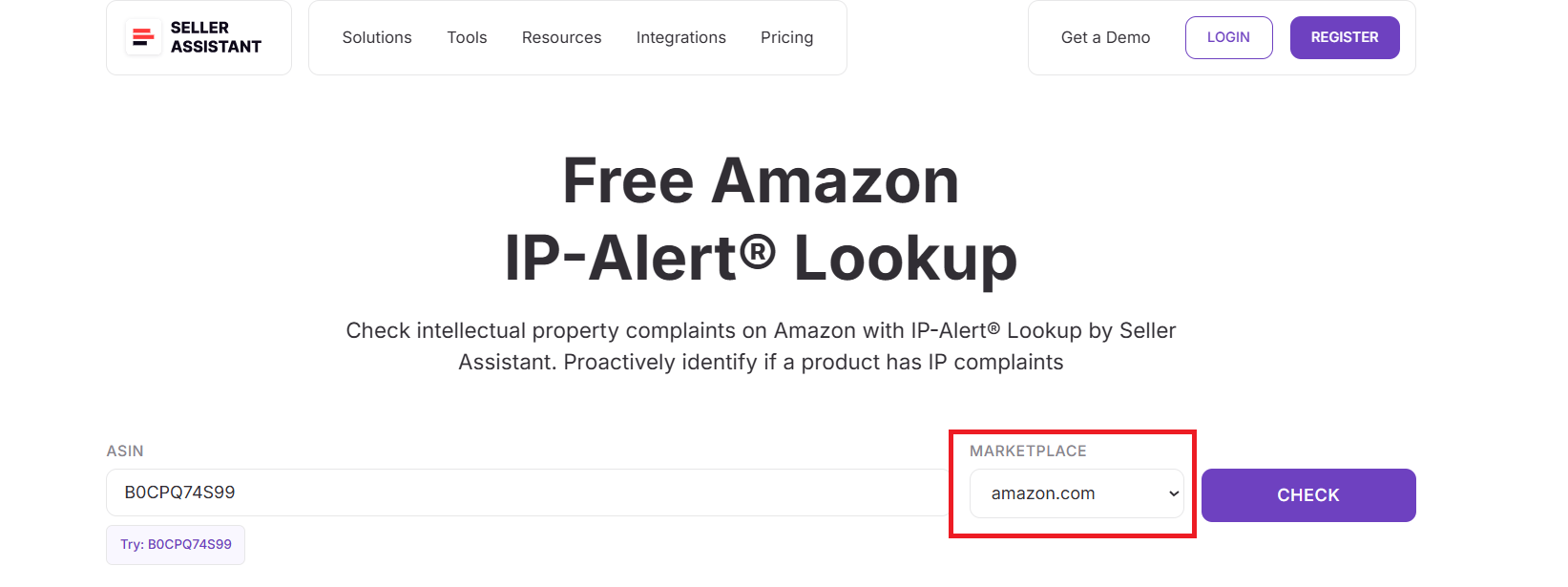1568x587 pixels.
Task: Click the Try B0CPQ74S99 example link
Action: pyautogui.click(x=175, y=544)
